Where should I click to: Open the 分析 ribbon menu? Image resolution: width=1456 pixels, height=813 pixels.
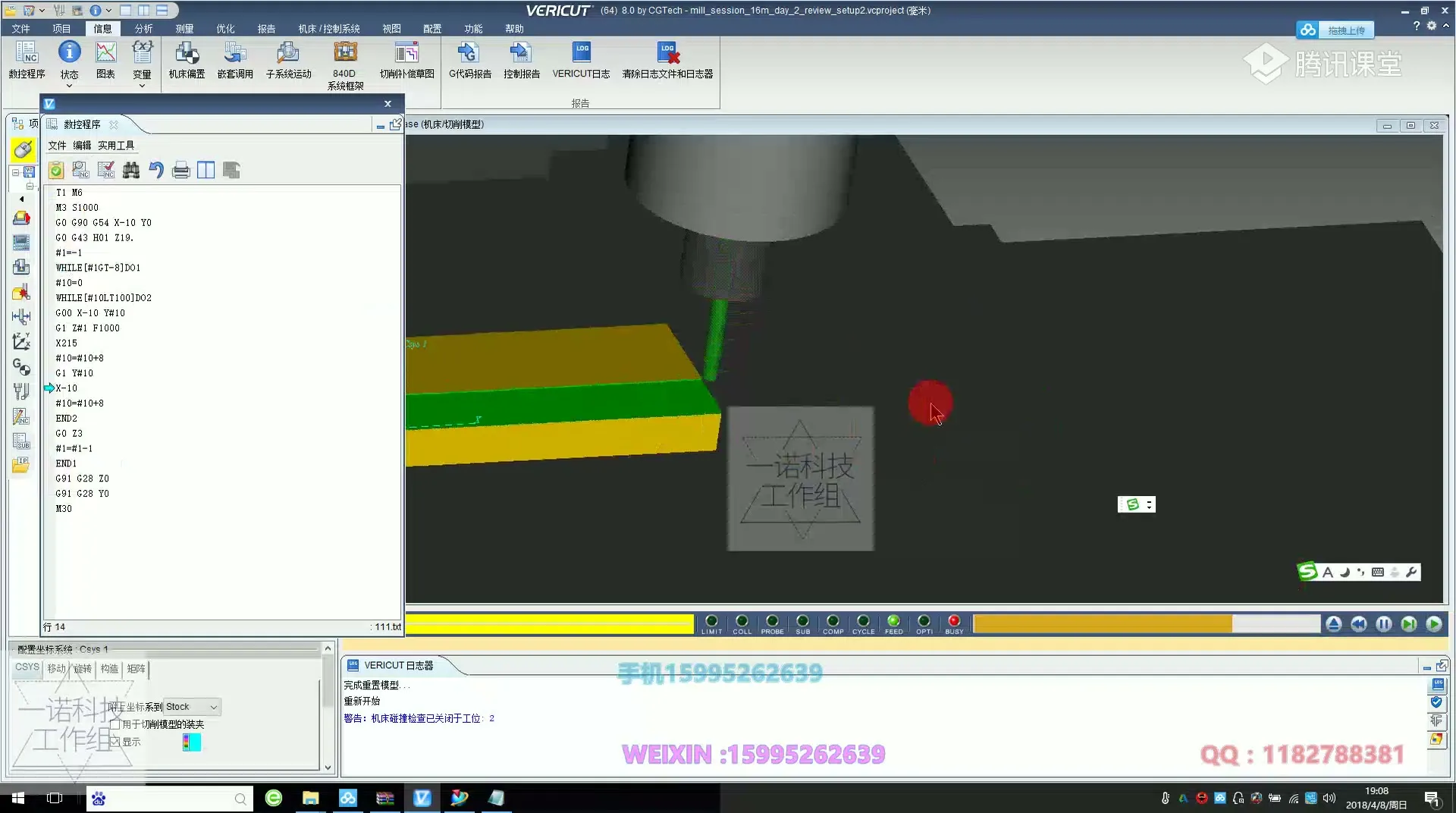(143, 29)
